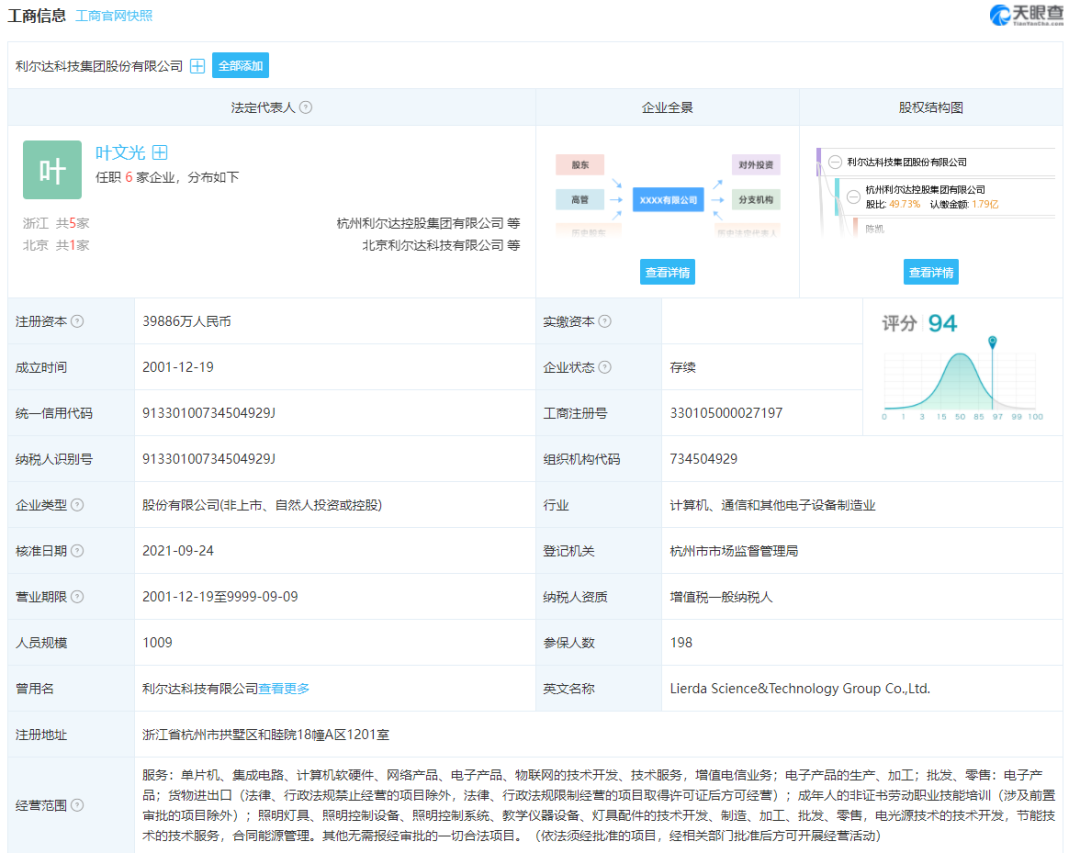Click help icon next to 营业期限
The image size is (1080, 853).
[x=78, y=597]
